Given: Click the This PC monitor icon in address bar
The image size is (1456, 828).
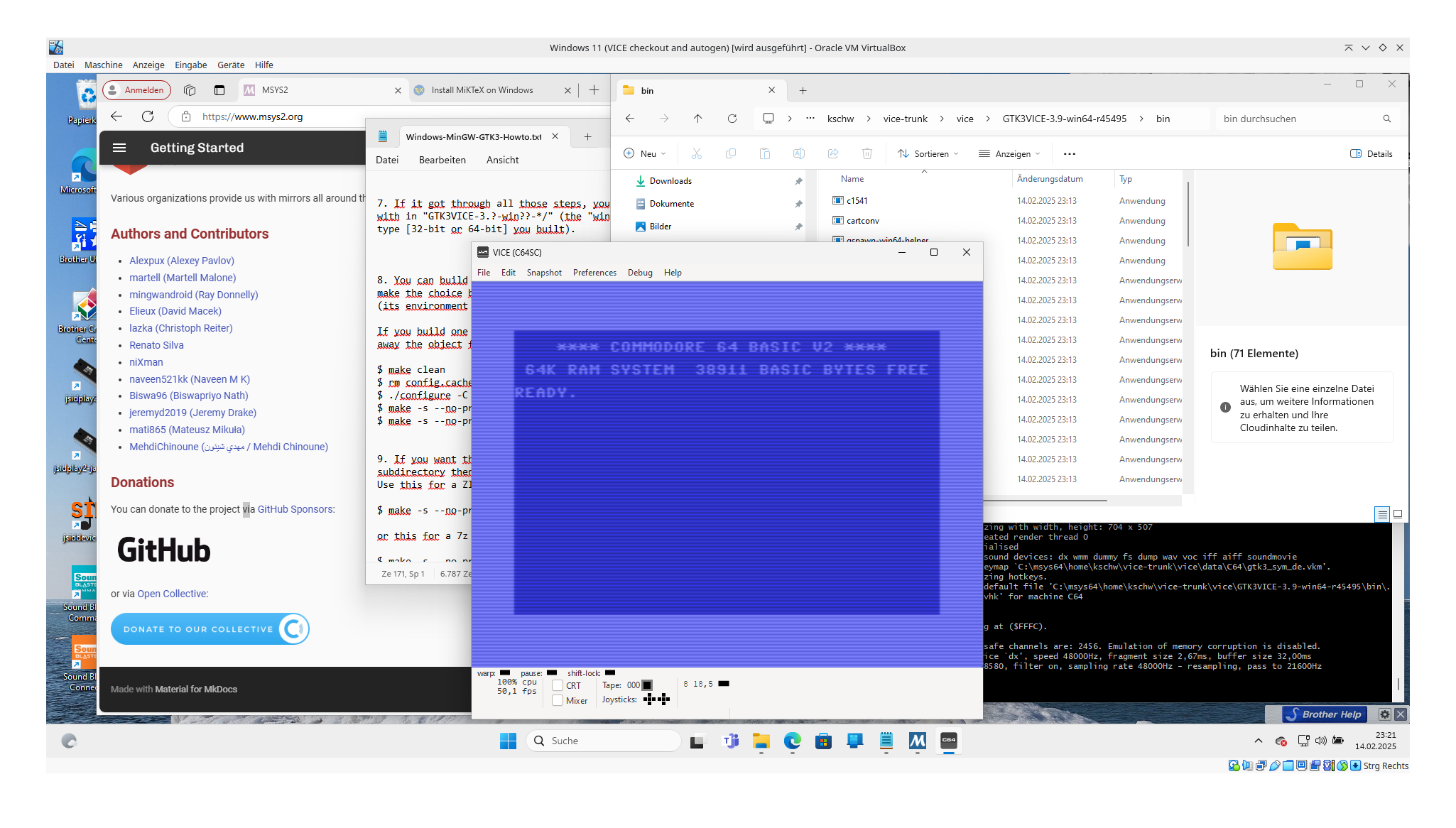Looking at the screenshot, I should 768,119.
